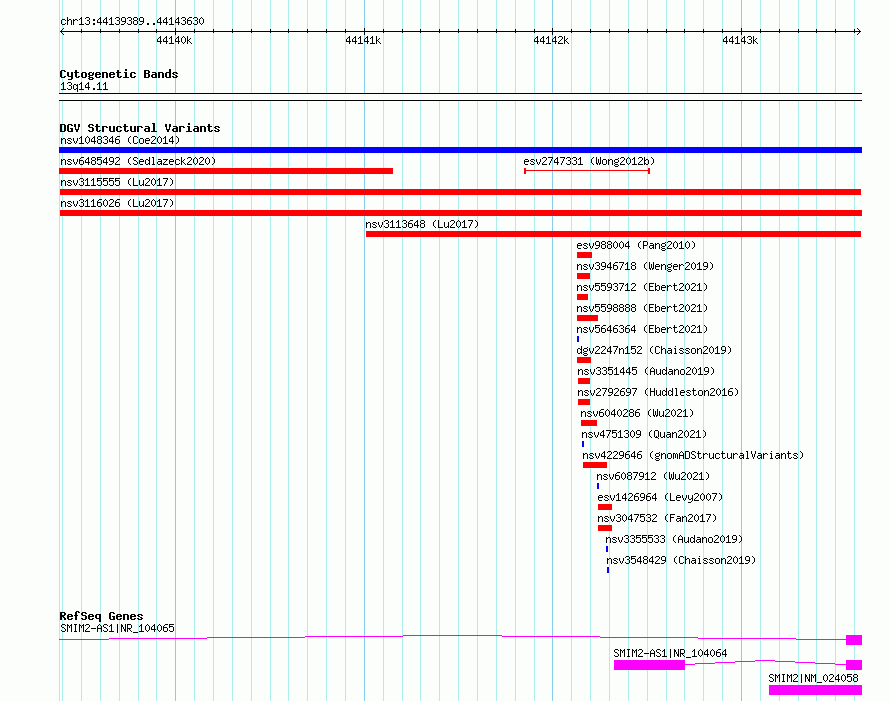Click the 44141k ruler position label

[363, 40]
